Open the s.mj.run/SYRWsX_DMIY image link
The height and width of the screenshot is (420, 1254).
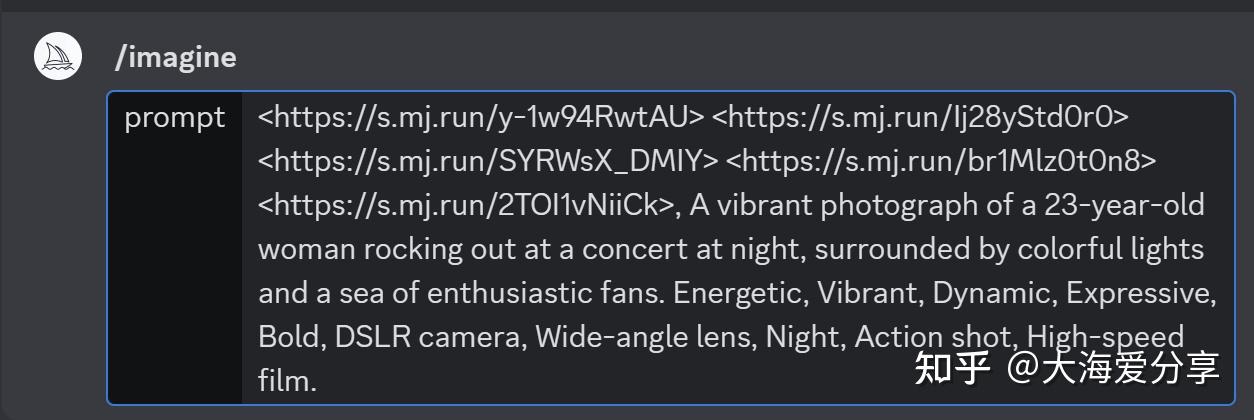coord(488,161)
